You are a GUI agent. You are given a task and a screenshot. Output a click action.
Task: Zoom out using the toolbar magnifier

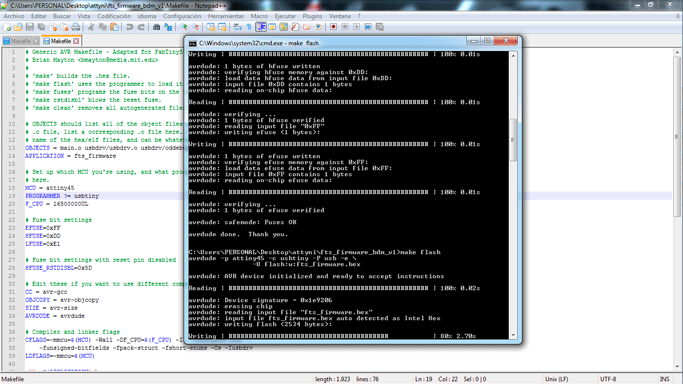pos(196,27)
